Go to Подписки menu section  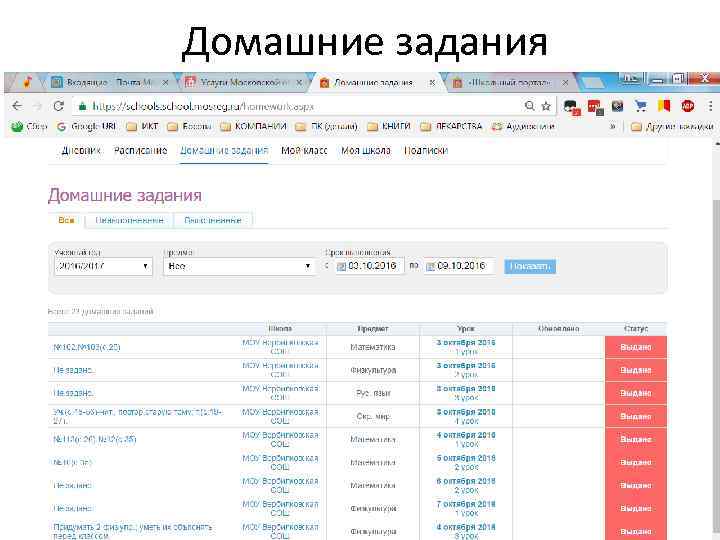[426, 151]
